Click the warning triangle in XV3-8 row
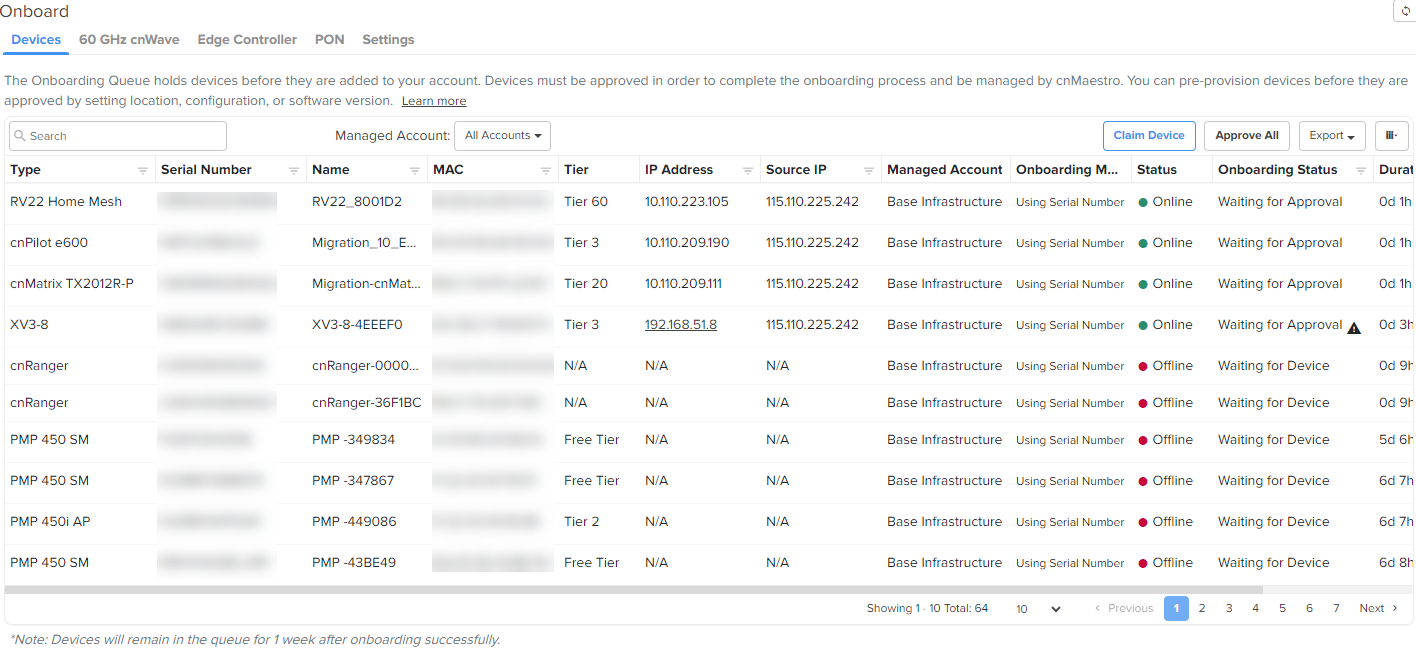 click(x=1354, y=327)
